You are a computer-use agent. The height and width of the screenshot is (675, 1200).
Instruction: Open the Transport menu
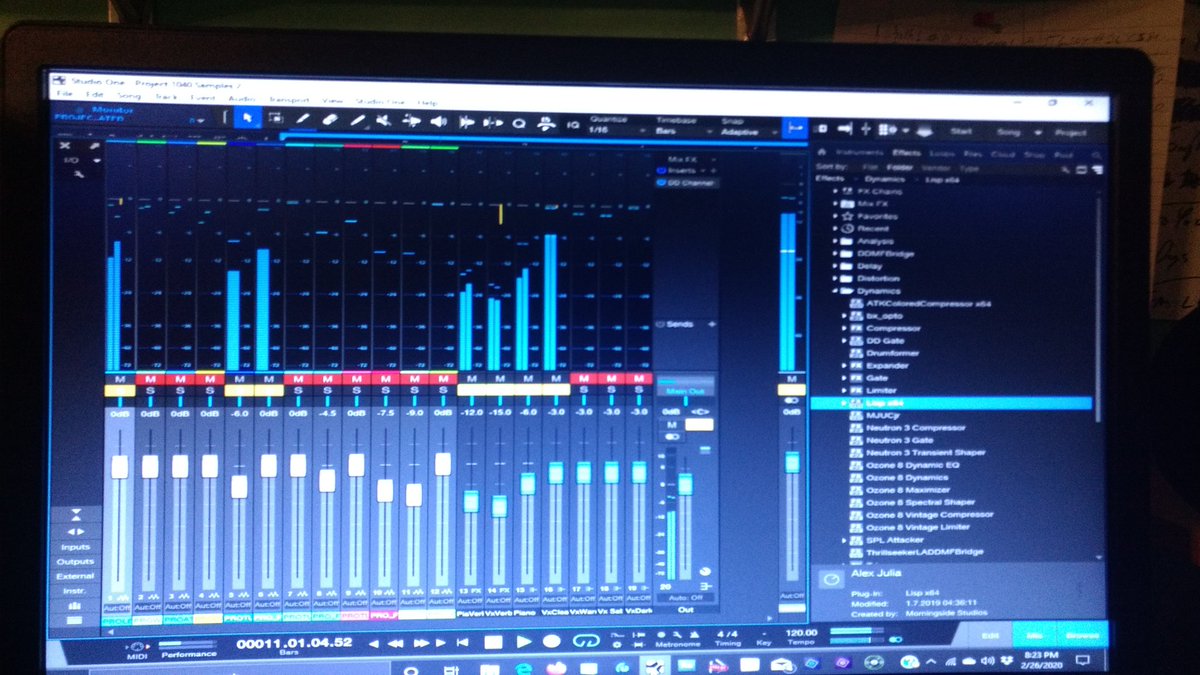tap(289, 99)
